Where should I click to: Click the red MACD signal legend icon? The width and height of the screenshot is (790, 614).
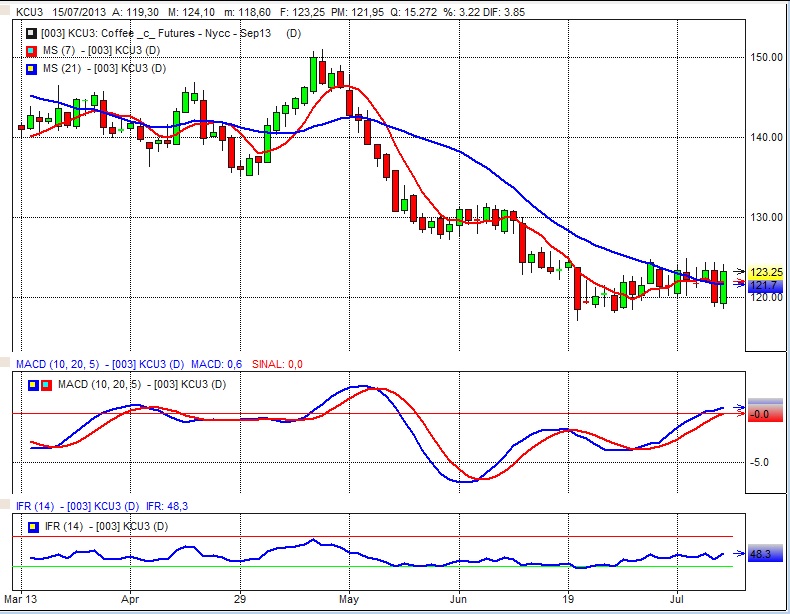[44, 385]
